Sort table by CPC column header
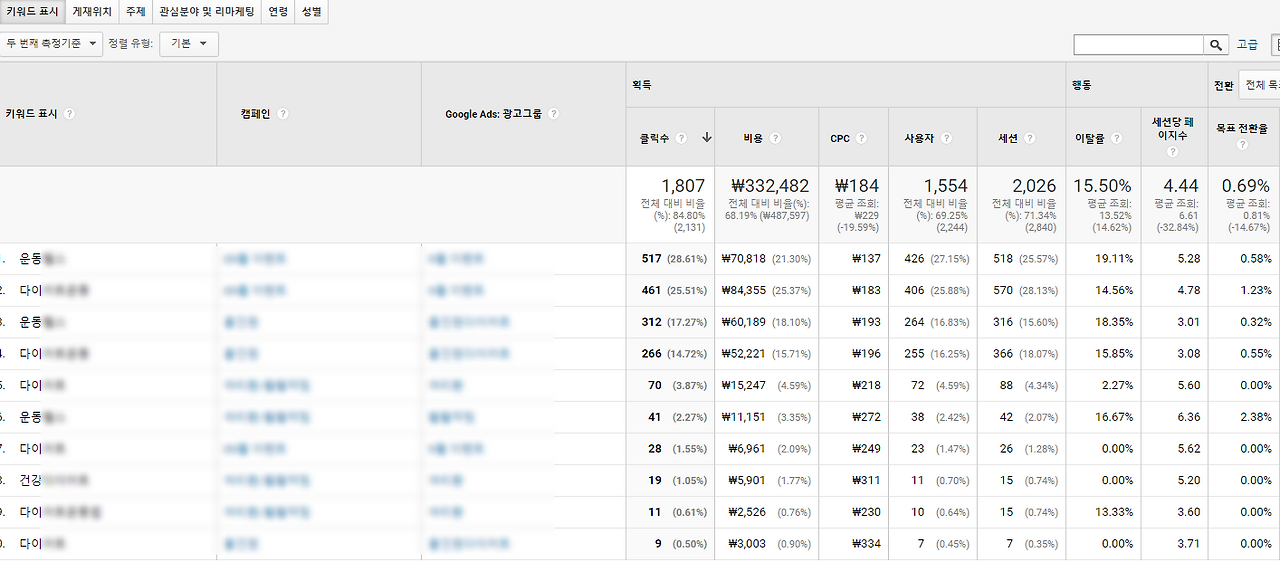 (840, 138)
